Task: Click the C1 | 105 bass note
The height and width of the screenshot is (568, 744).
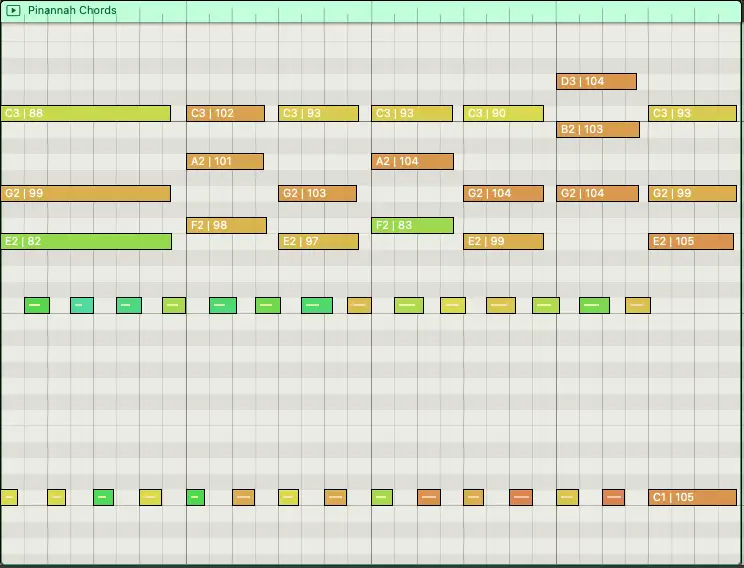Action: 692,497
